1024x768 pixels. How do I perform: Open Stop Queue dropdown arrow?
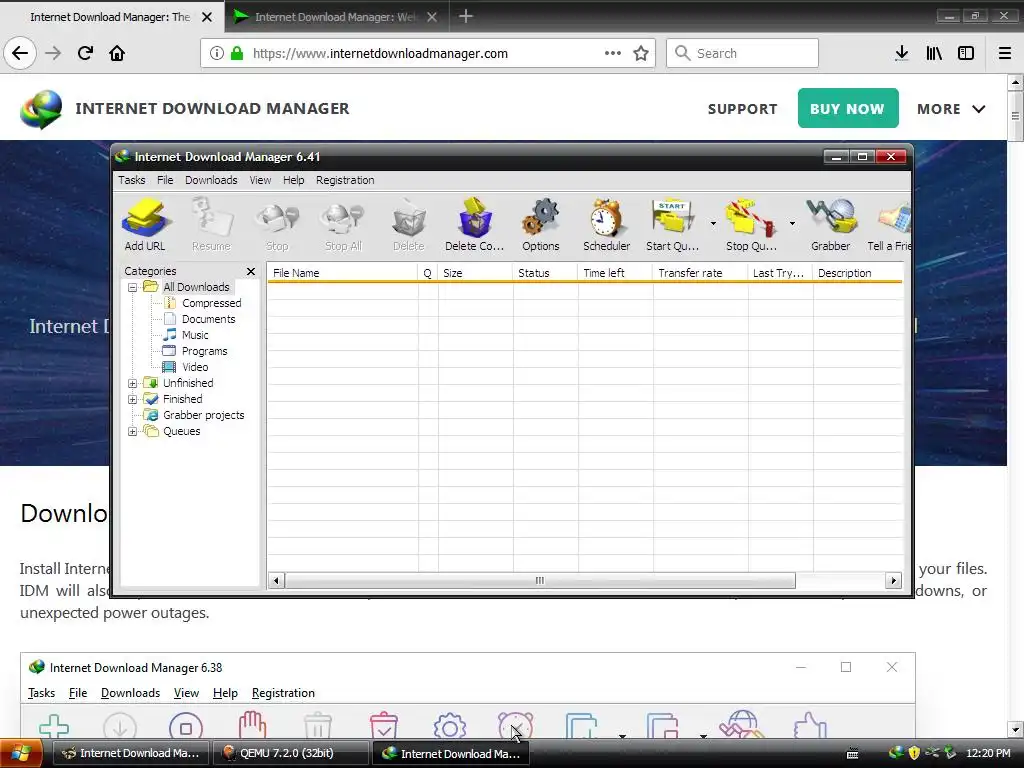pyautogui.click(x=792, y=223)
